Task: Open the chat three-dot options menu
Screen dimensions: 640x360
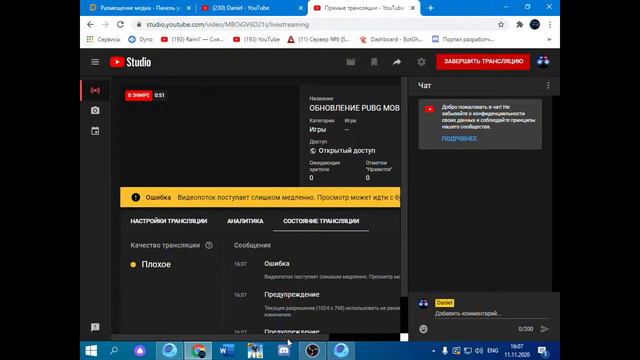Action: coord(548,85)
